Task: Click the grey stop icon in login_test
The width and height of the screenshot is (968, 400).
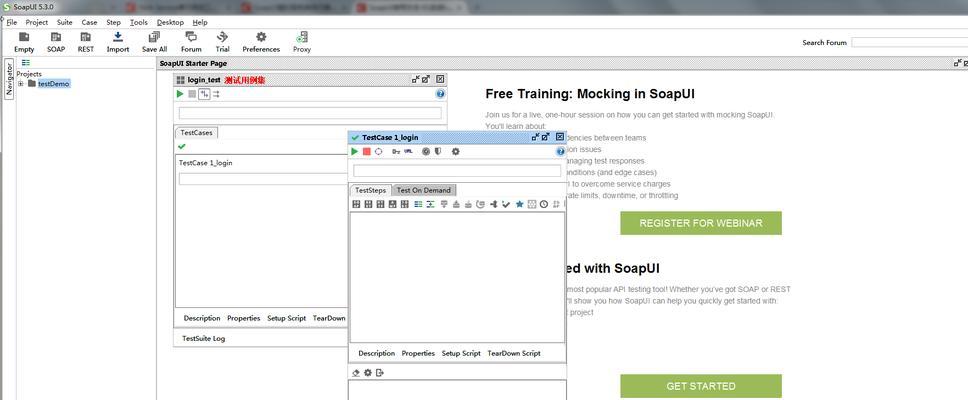Action: coord(192,94)
